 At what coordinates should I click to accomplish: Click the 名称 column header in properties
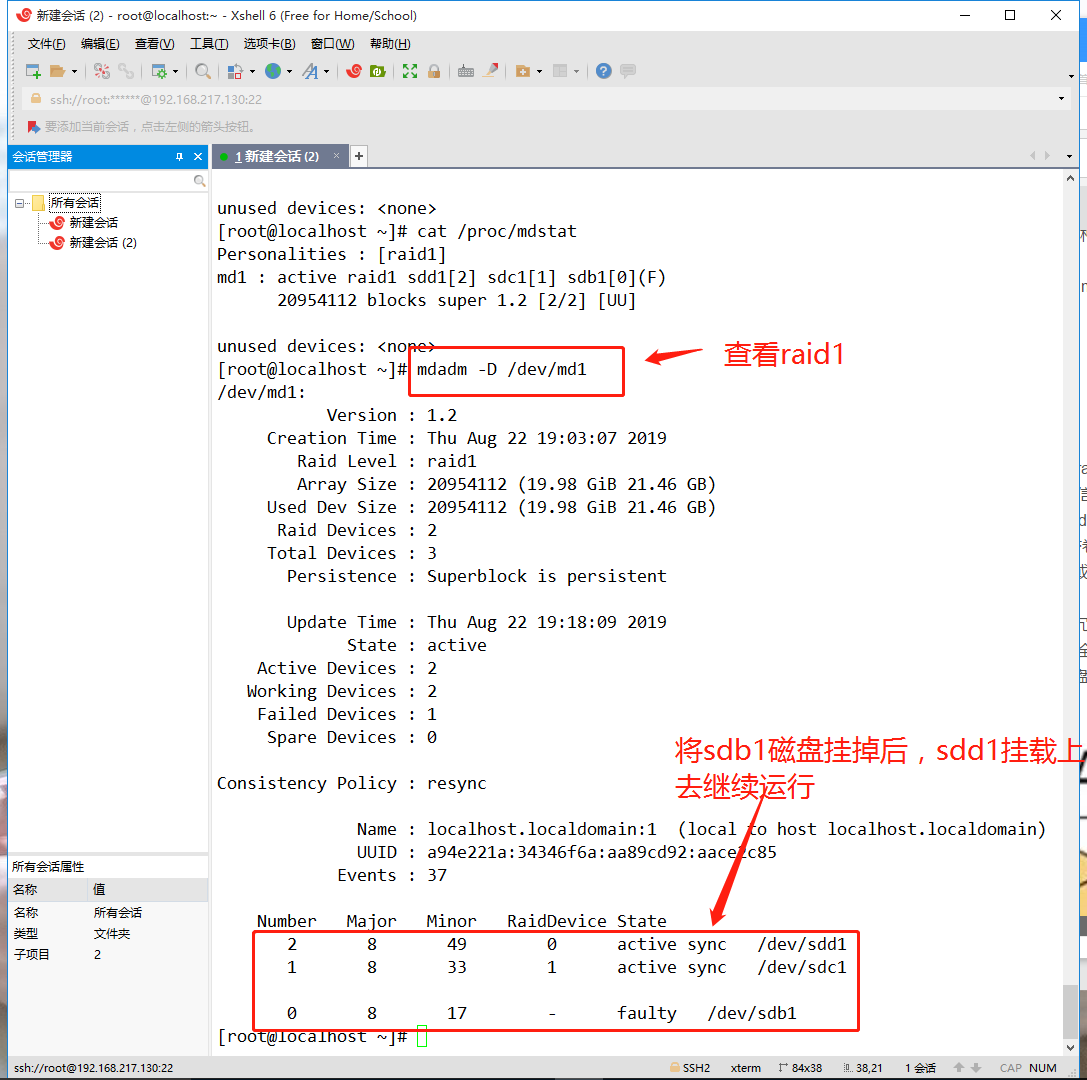pyautogui.click(x=49, y=890)
